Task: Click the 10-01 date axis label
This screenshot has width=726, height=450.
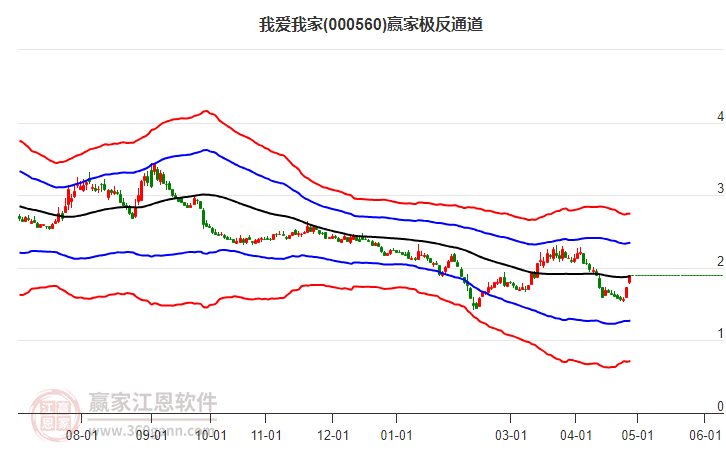Action: tap(211, 435)
